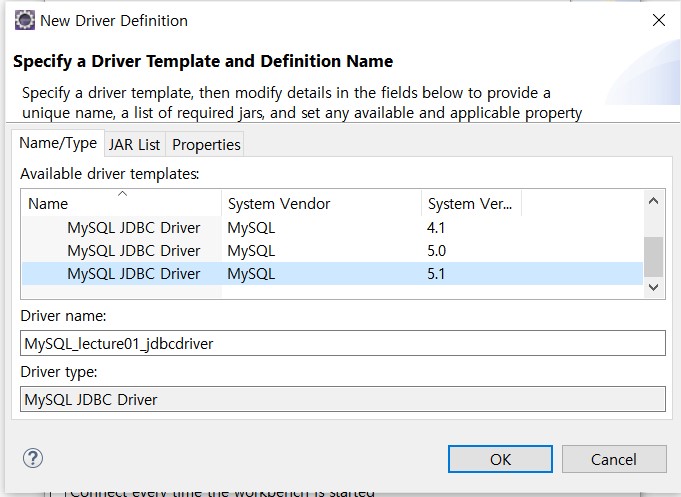
Task: Select MySQL JDBC Driver version 5.1 row
Action: 332,274
